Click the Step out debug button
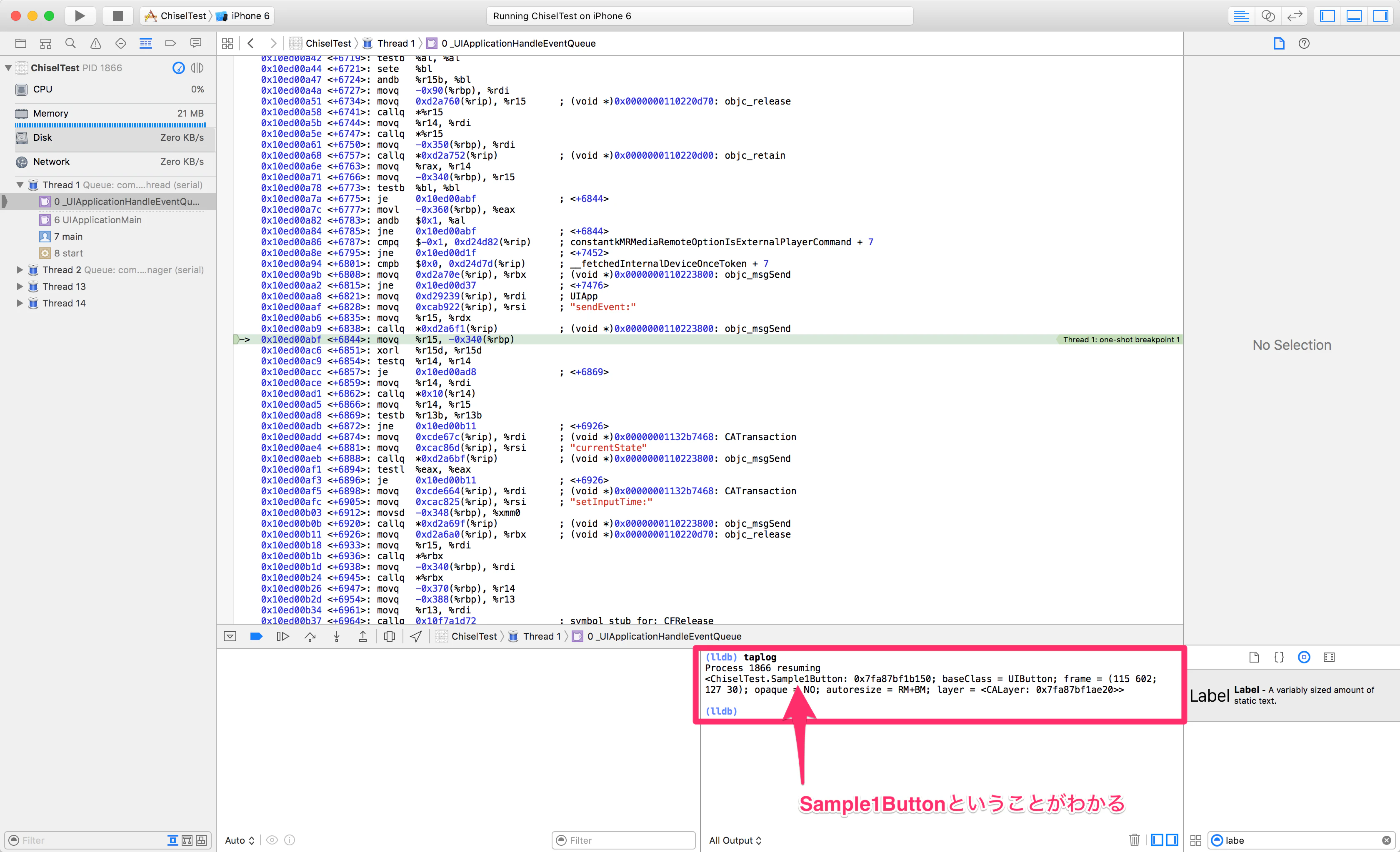 (362, 637)
